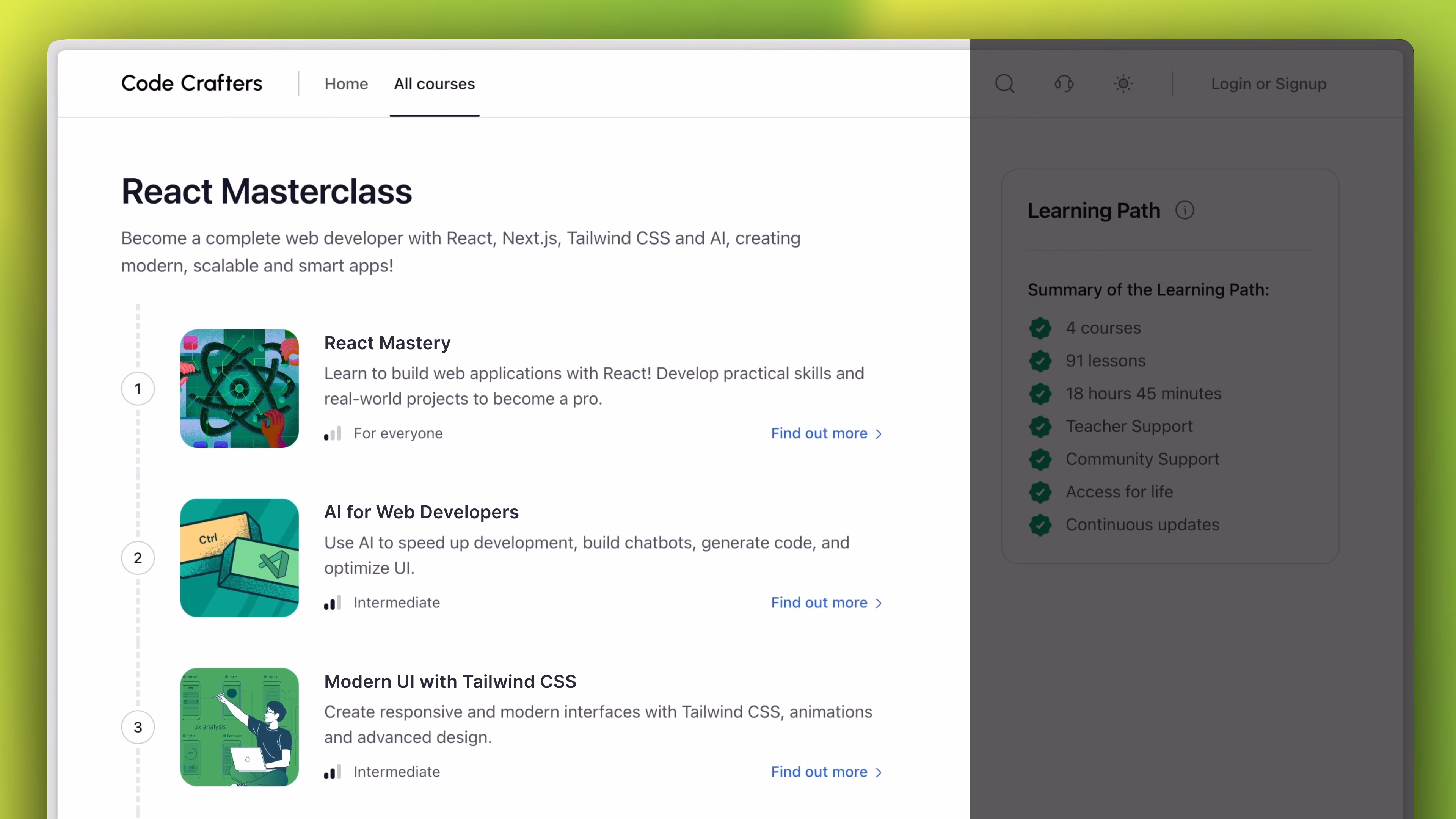Click Login or Signup
The height and width of the screenshot is (819, 1456).
[1268, 84]
